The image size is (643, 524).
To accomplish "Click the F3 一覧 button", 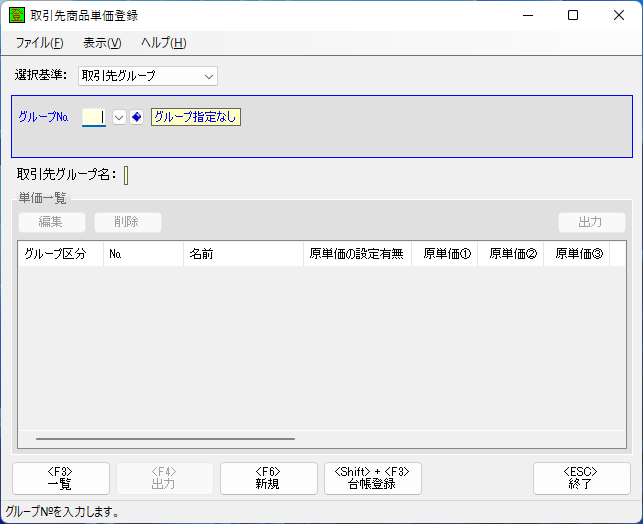I will (x=61, y=478).
